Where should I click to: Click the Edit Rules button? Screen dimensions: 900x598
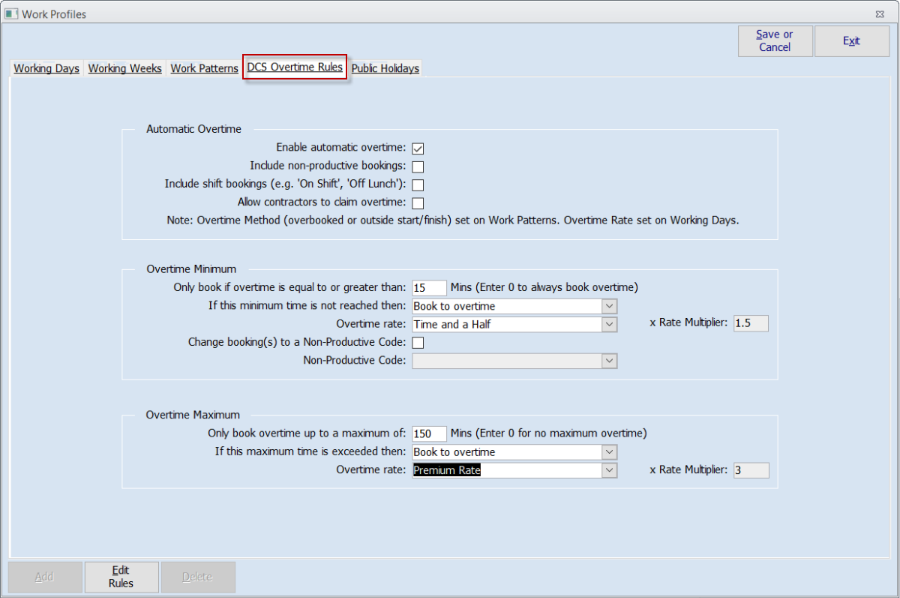121,577
